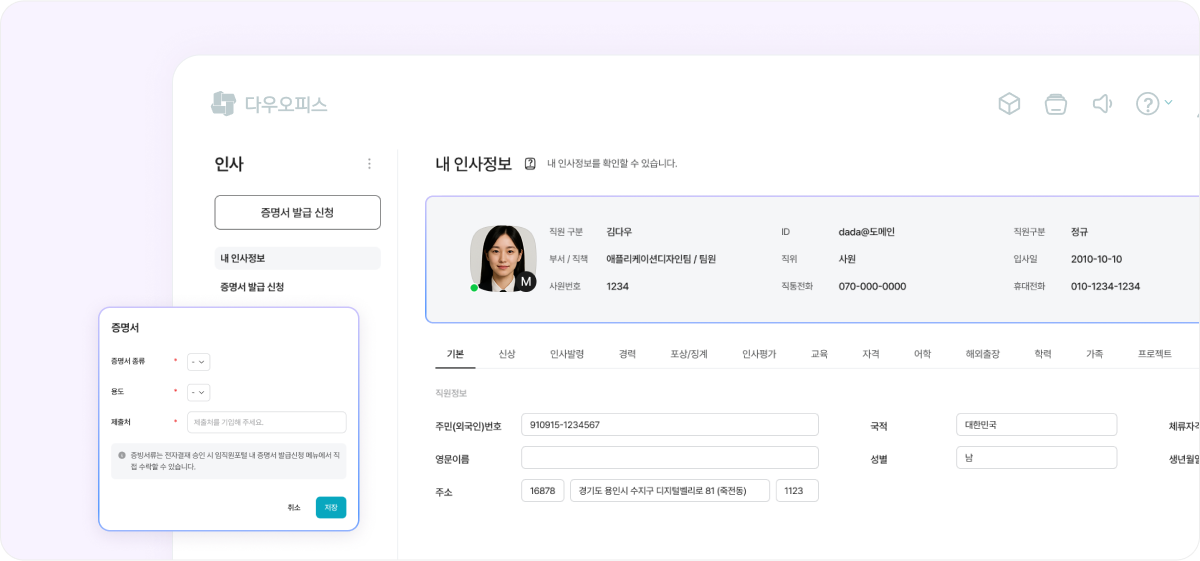Click the ID value dada@도메인
Image resolution: width=1200 pixels, height=561 pixels.
tap(867, 232)
